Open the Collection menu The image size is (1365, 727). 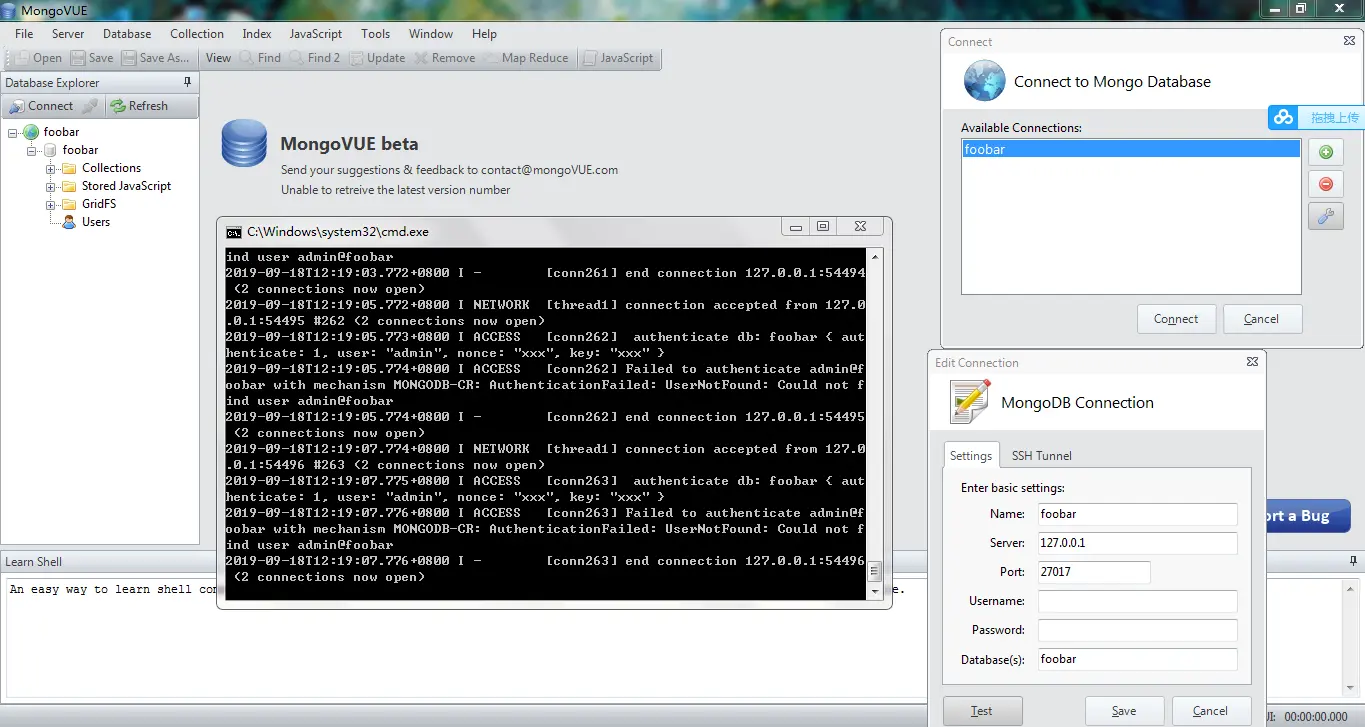pyautogui.click(x=197, y=34)
